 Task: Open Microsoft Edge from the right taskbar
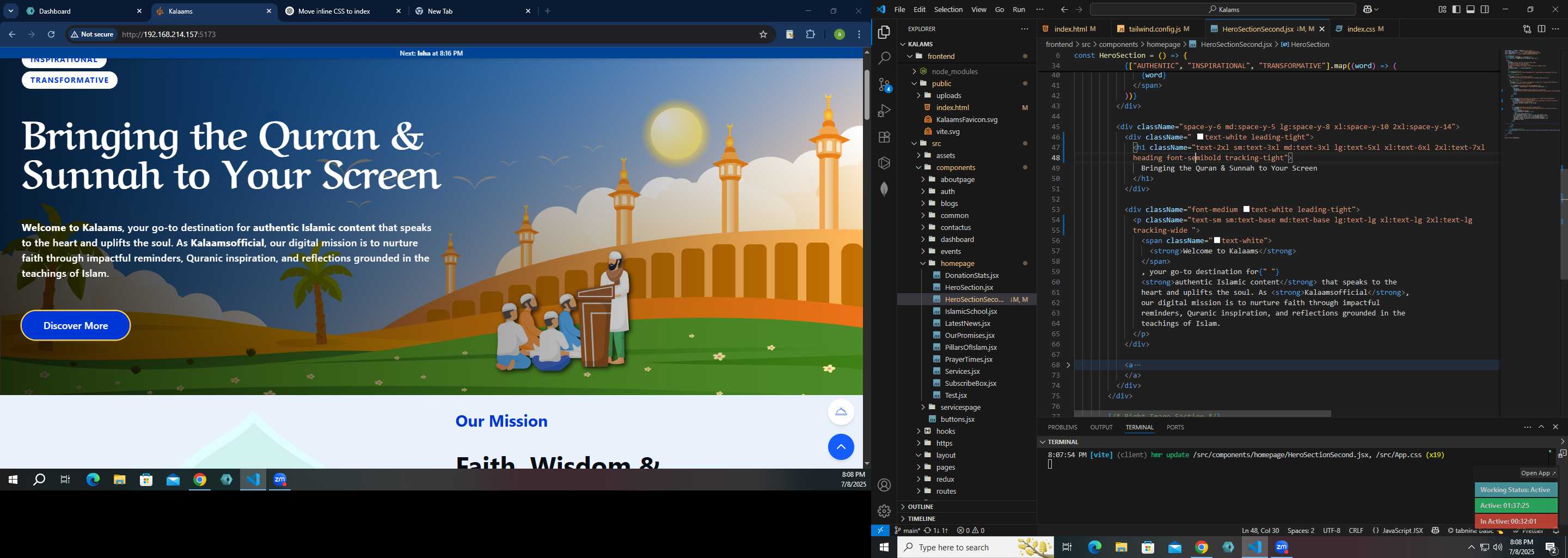1094,548
